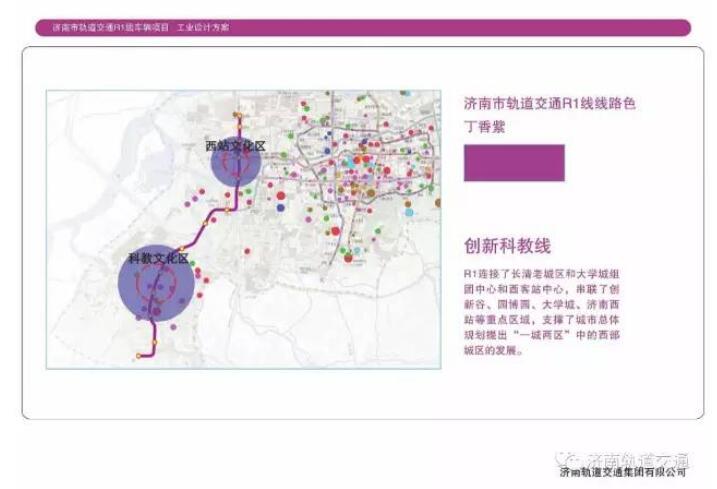Click the 创新科教线 heading
Image resolution: width=717 pixels, height=489 pixels.
pyautogui.click(x=507, y=246)
